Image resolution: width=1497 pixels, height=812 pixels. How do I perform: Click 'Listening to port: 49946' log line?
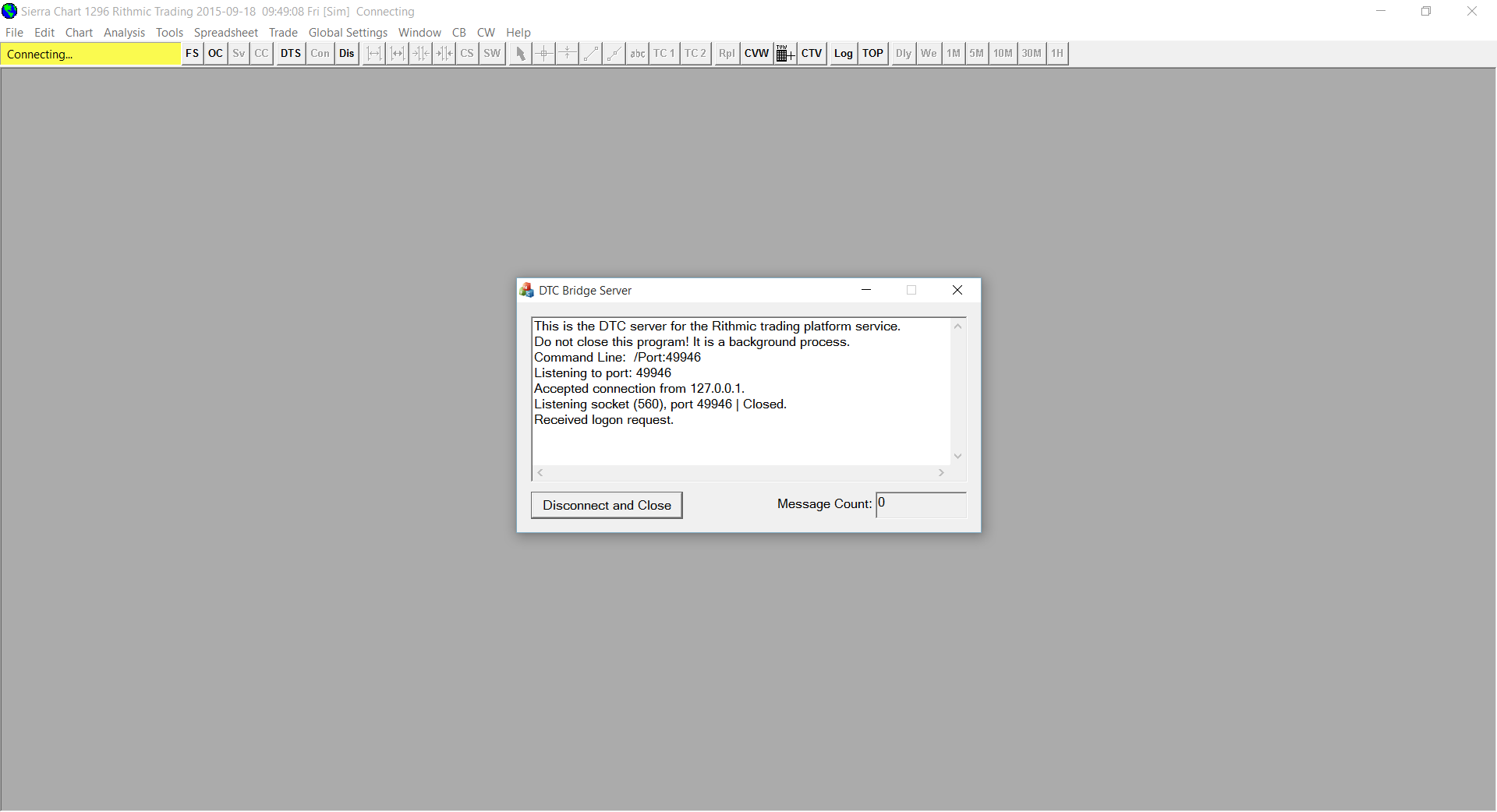(x=603, y=373)
